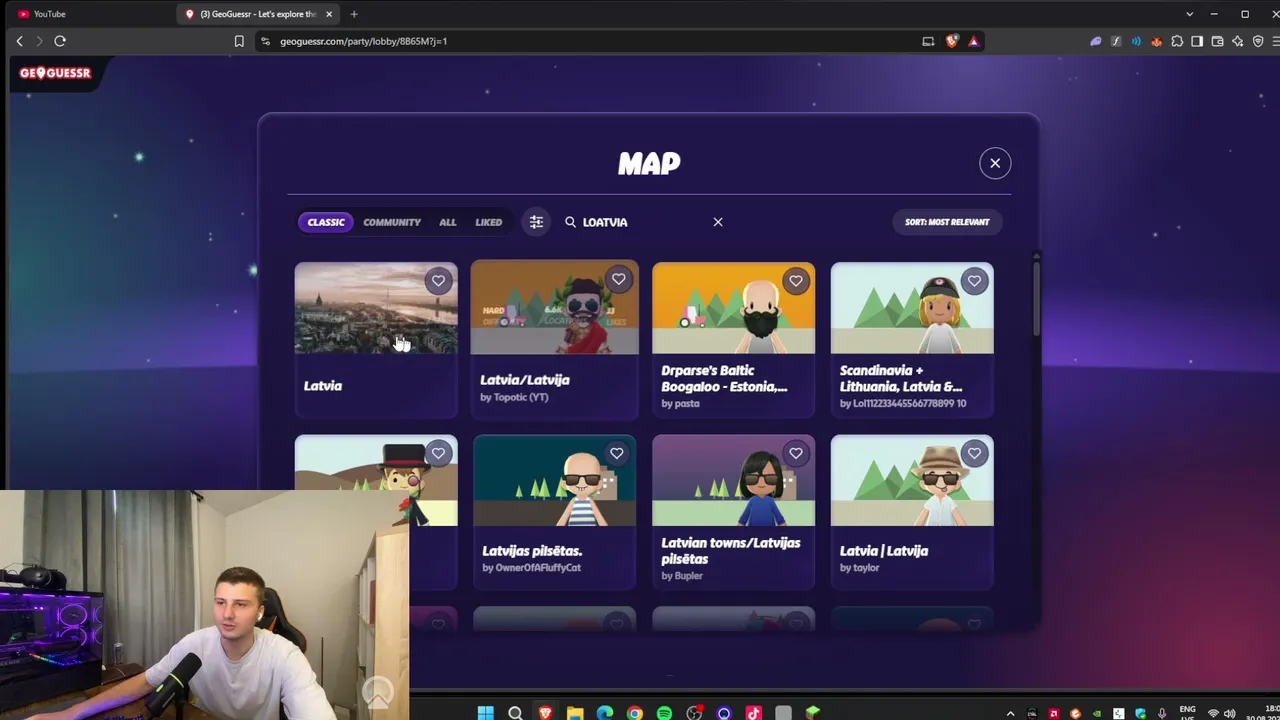
Task: Open the Windows Start menu
Action: point(485,713)
